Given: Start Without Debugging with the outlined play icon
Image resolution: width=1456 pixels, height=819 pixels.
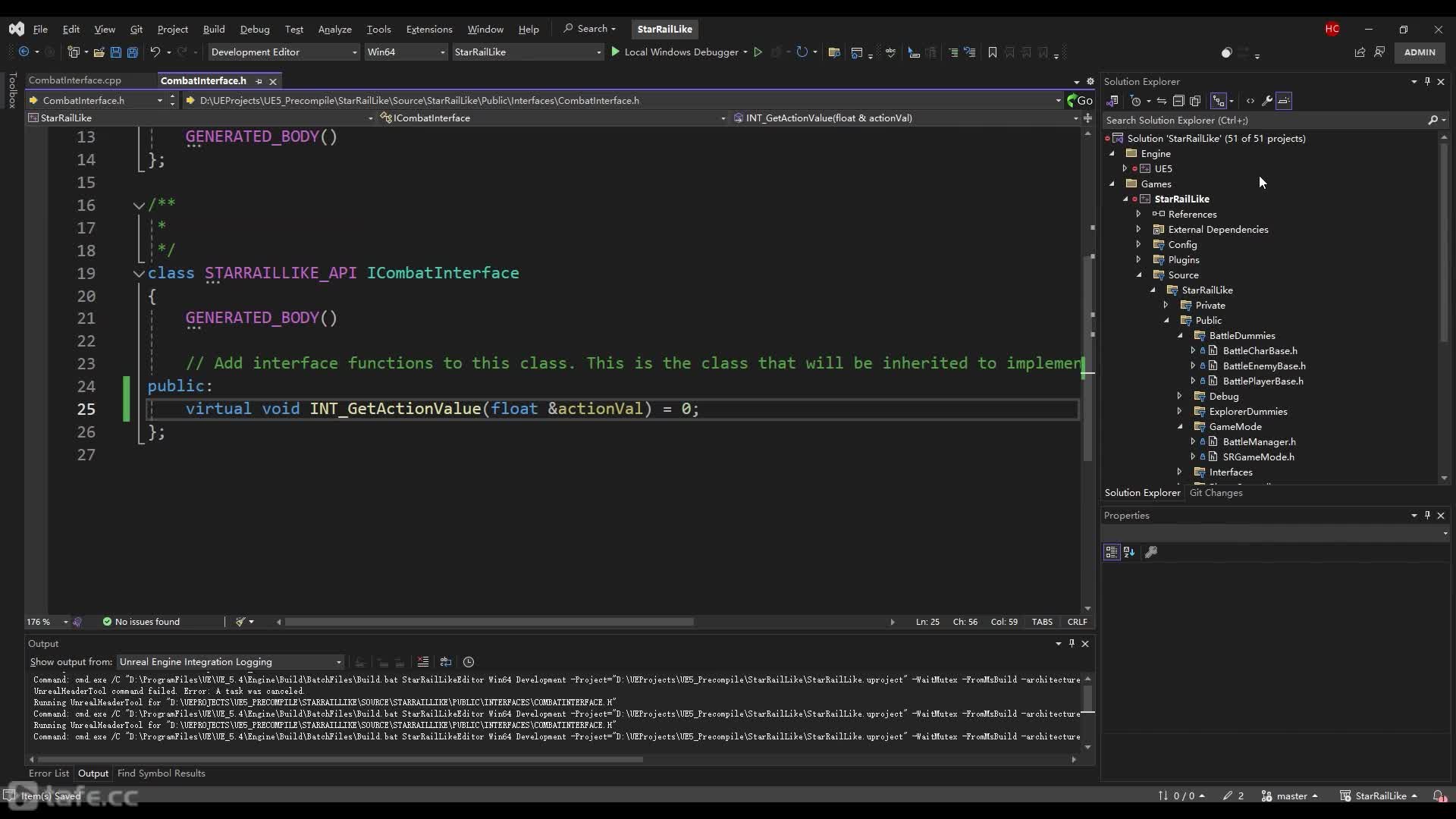Looking at the screenshot, I should tap(758, 52).
